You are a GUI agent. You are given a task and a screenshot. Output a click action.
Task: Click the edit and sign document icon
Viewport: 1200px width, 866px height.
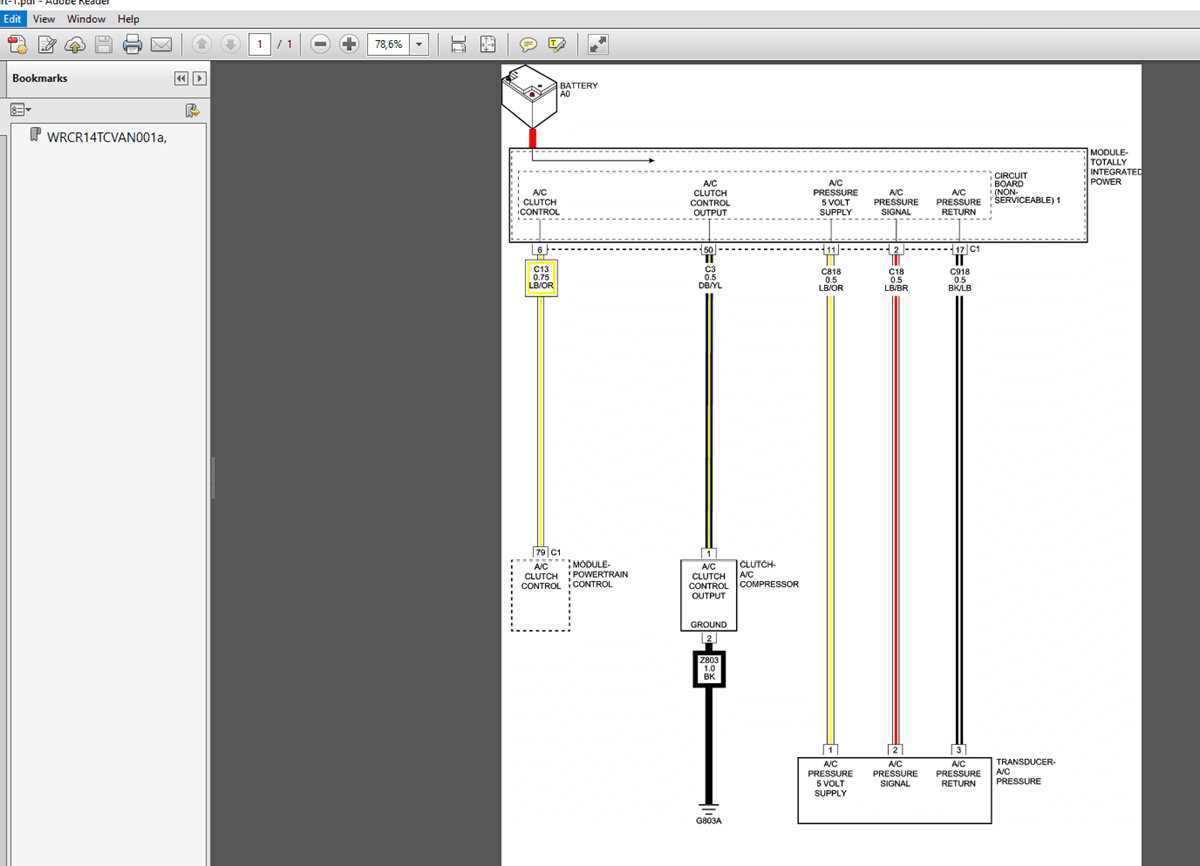(46, 44)
